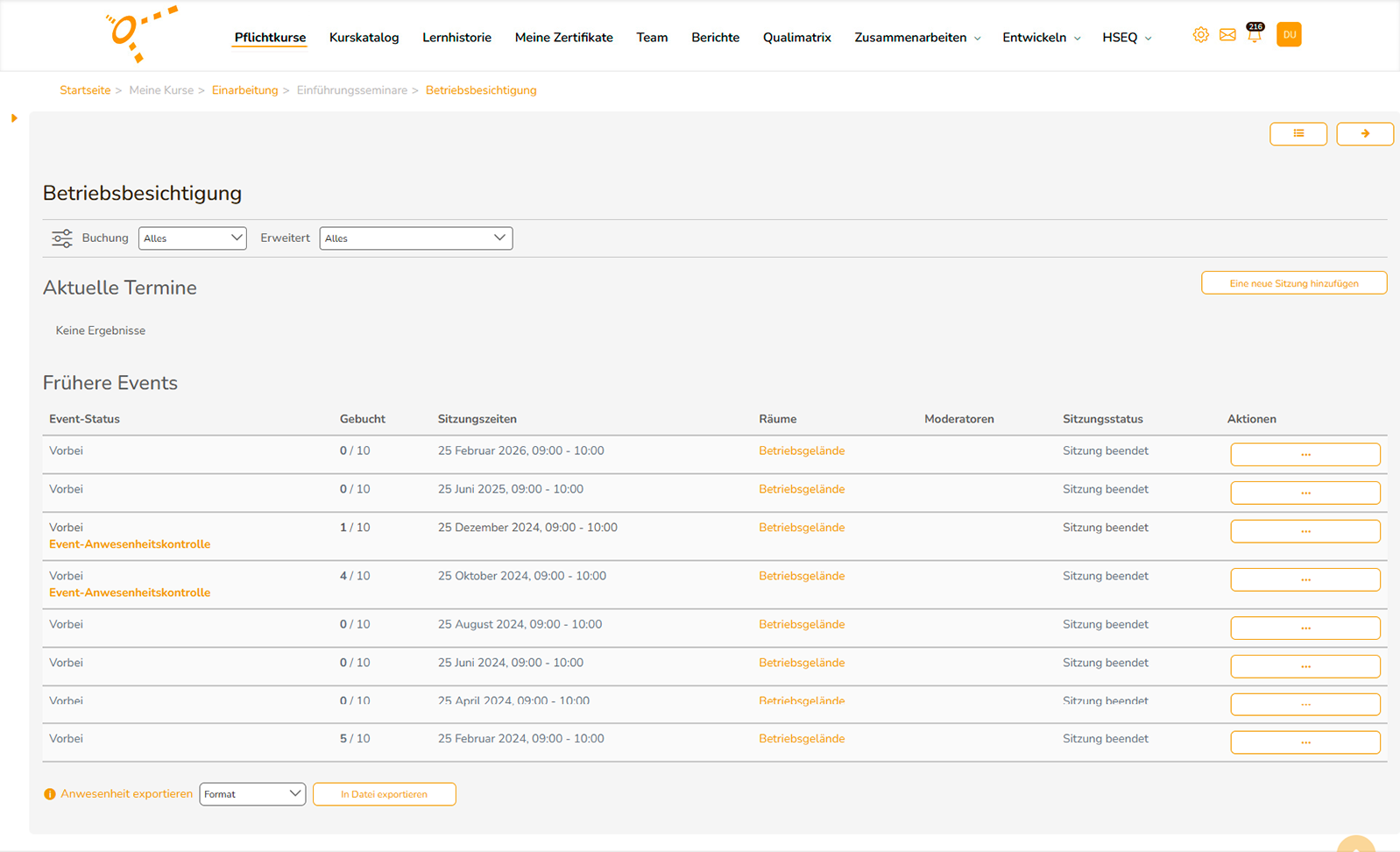The height and width of the screenshot is (852, 1400).
Task: Open Betriebsgelände room for 25 Juni 2025
Action: (802, 489)
